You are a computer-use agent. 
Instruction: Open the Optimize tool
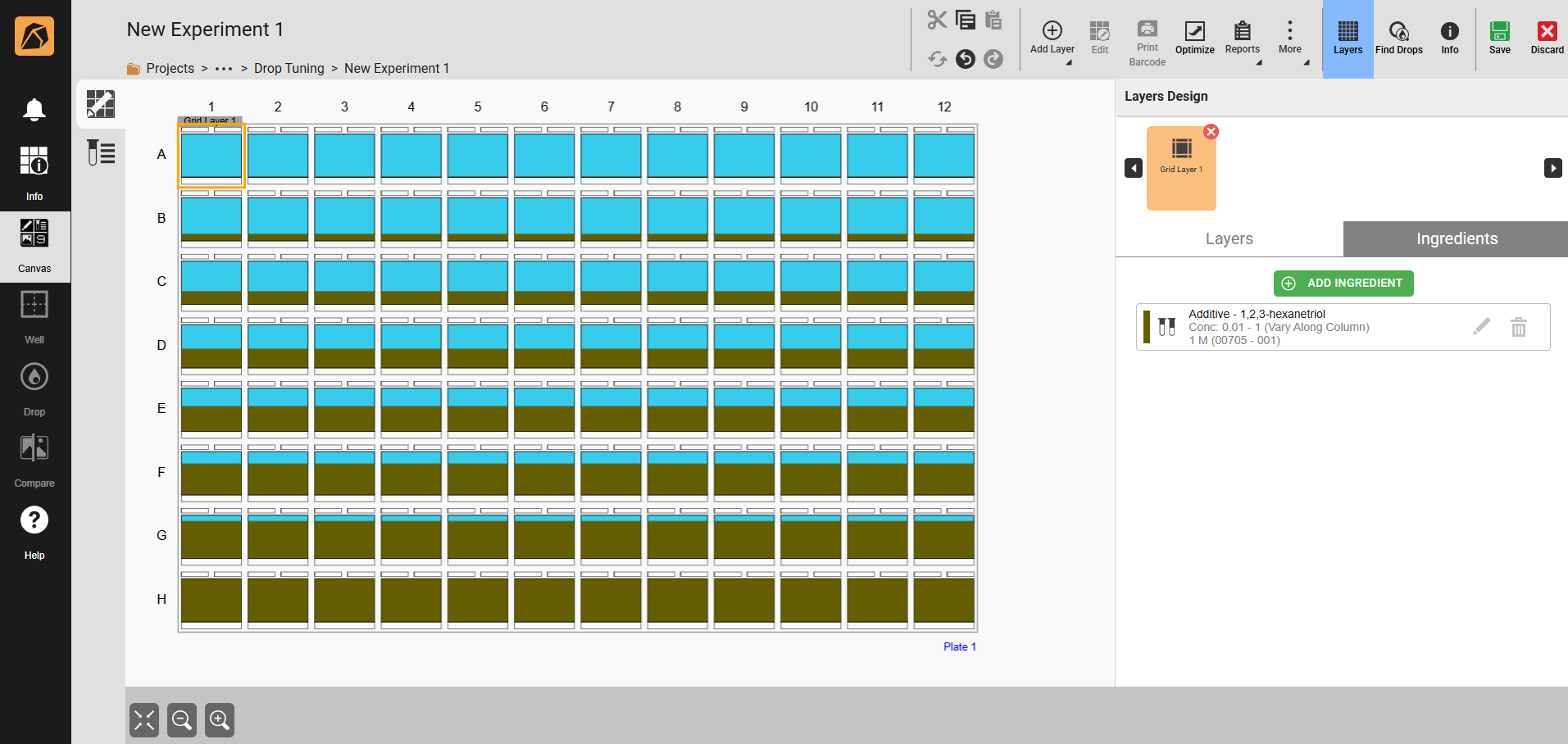pyautogui.click(x=1194, y=39)
